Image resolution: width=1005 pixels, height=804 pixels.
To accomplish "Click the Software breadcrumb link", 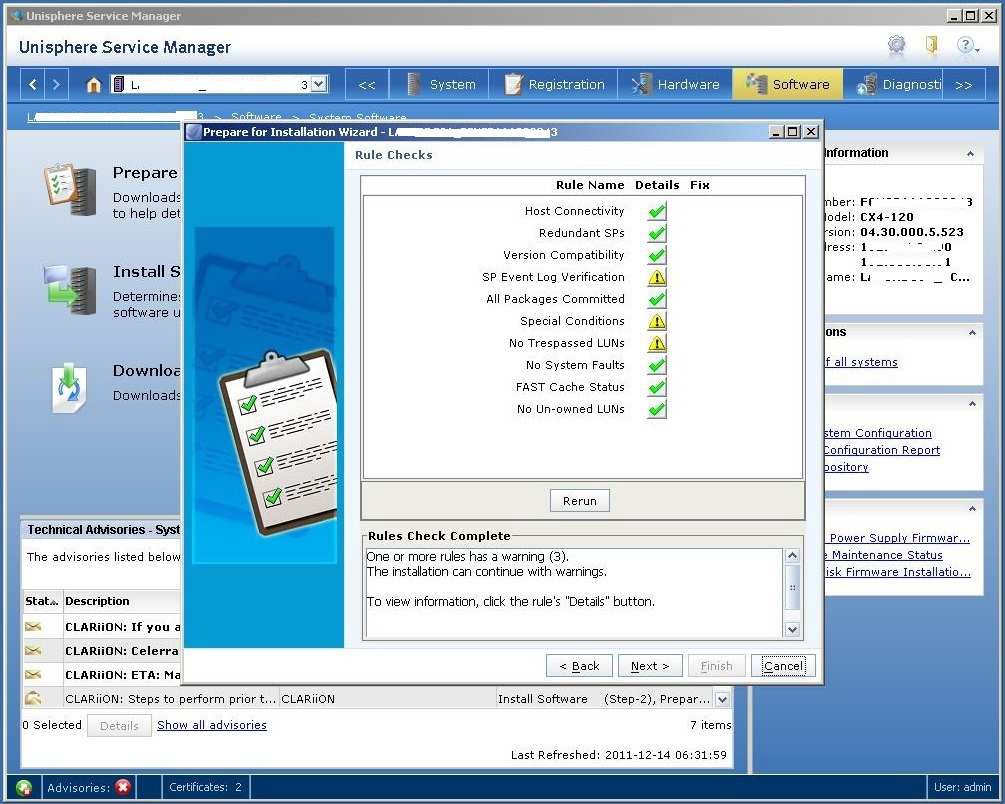I will [256, 117].
